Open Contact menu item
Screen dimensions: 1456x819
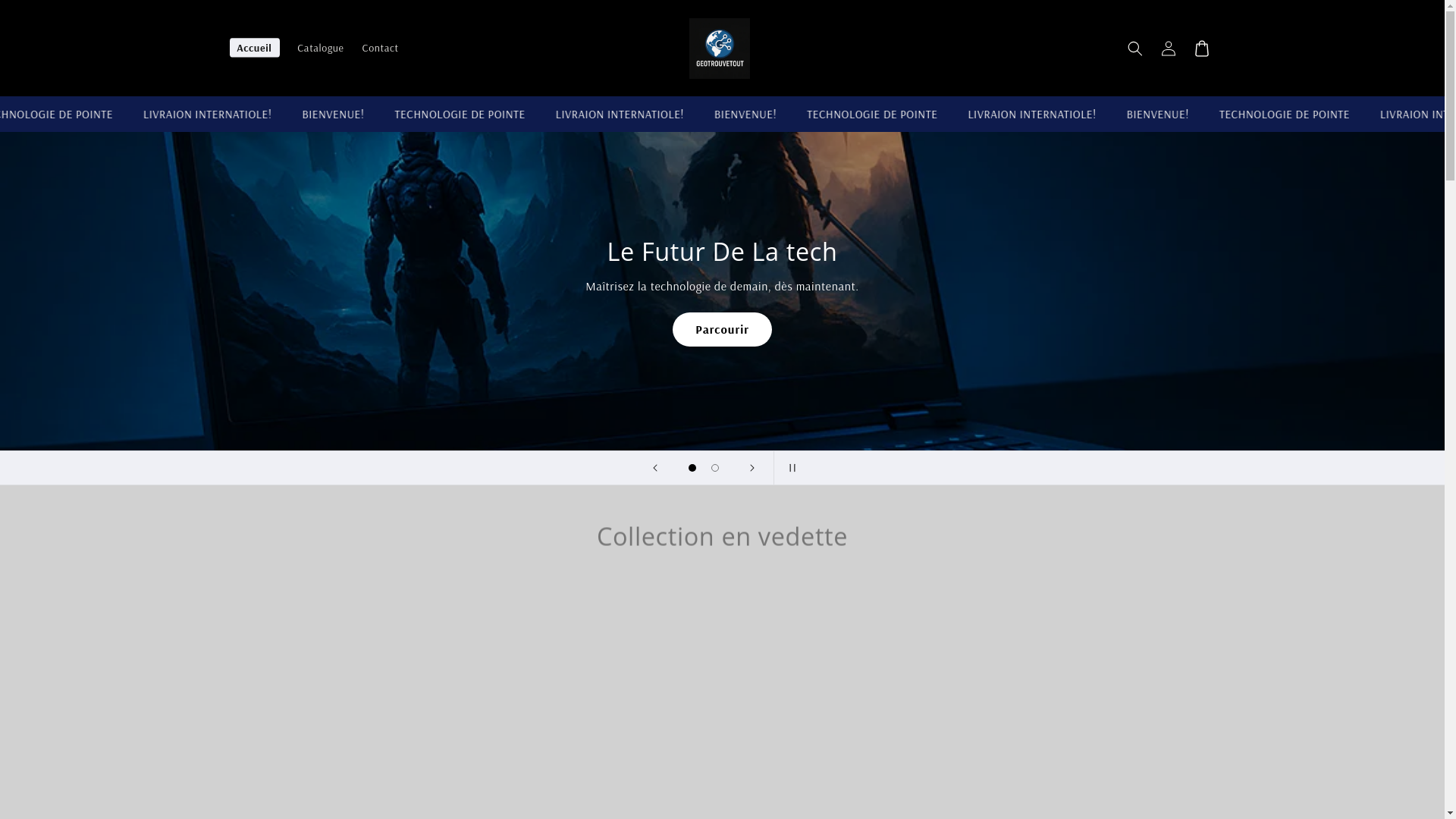click(x=380, y=48)
